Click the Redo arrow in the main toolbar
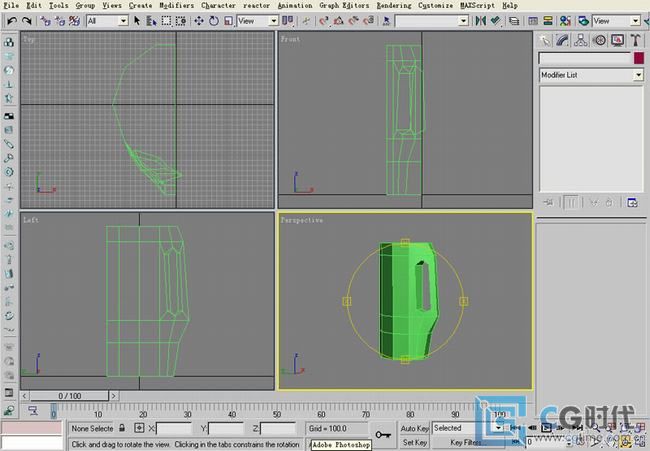Screen dimensions: 650x451 [x=27, y=20]
